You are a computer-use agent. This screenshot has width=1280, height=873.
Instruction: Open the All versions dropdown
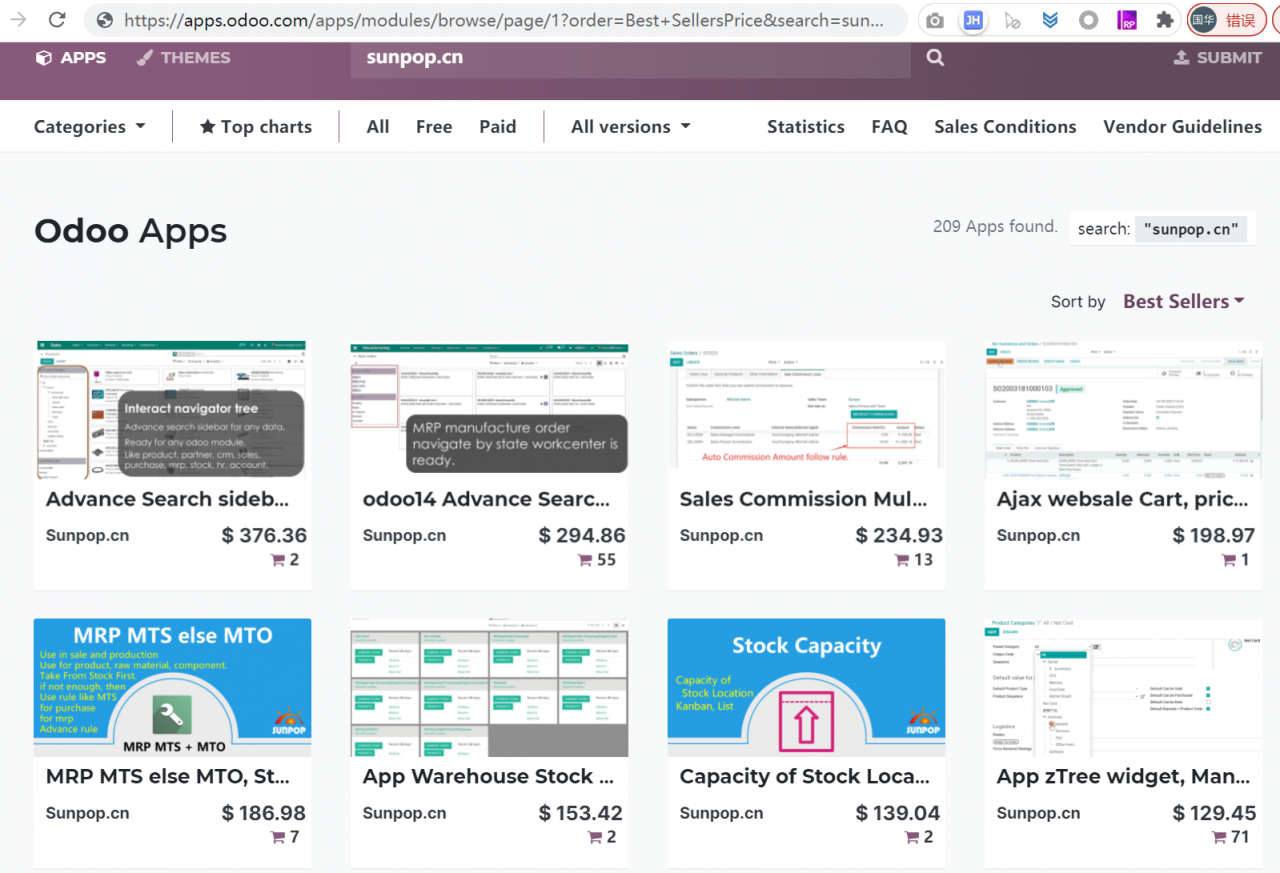pos(630,127)
